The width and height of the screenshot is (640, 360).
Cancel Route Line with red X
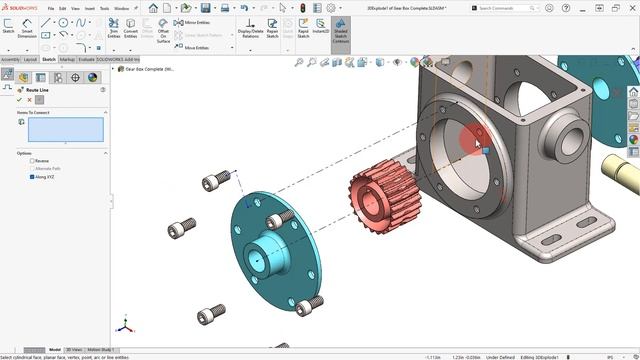[29, 100]
